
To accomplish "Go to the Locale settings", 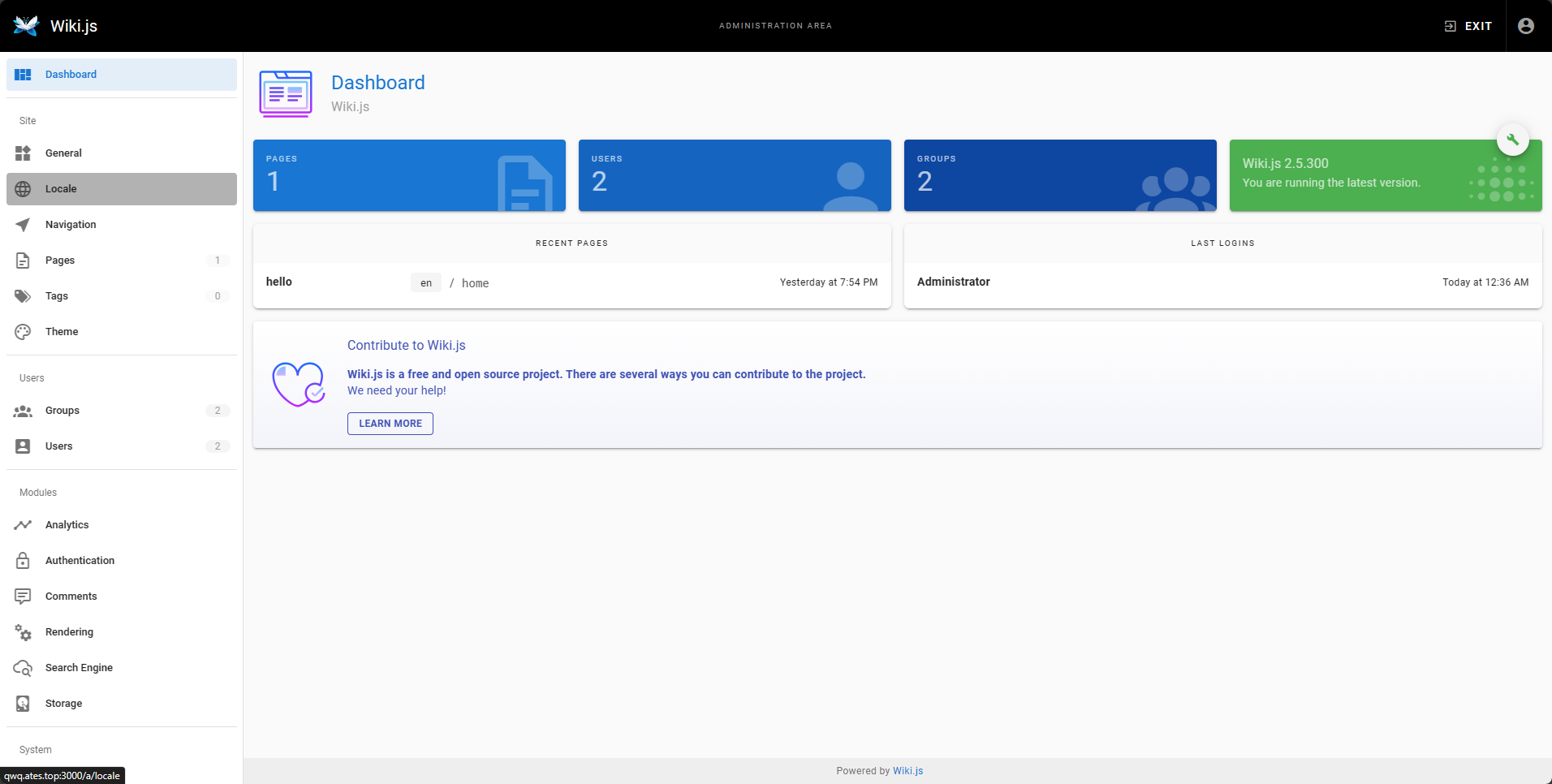I will coord(122,189).
